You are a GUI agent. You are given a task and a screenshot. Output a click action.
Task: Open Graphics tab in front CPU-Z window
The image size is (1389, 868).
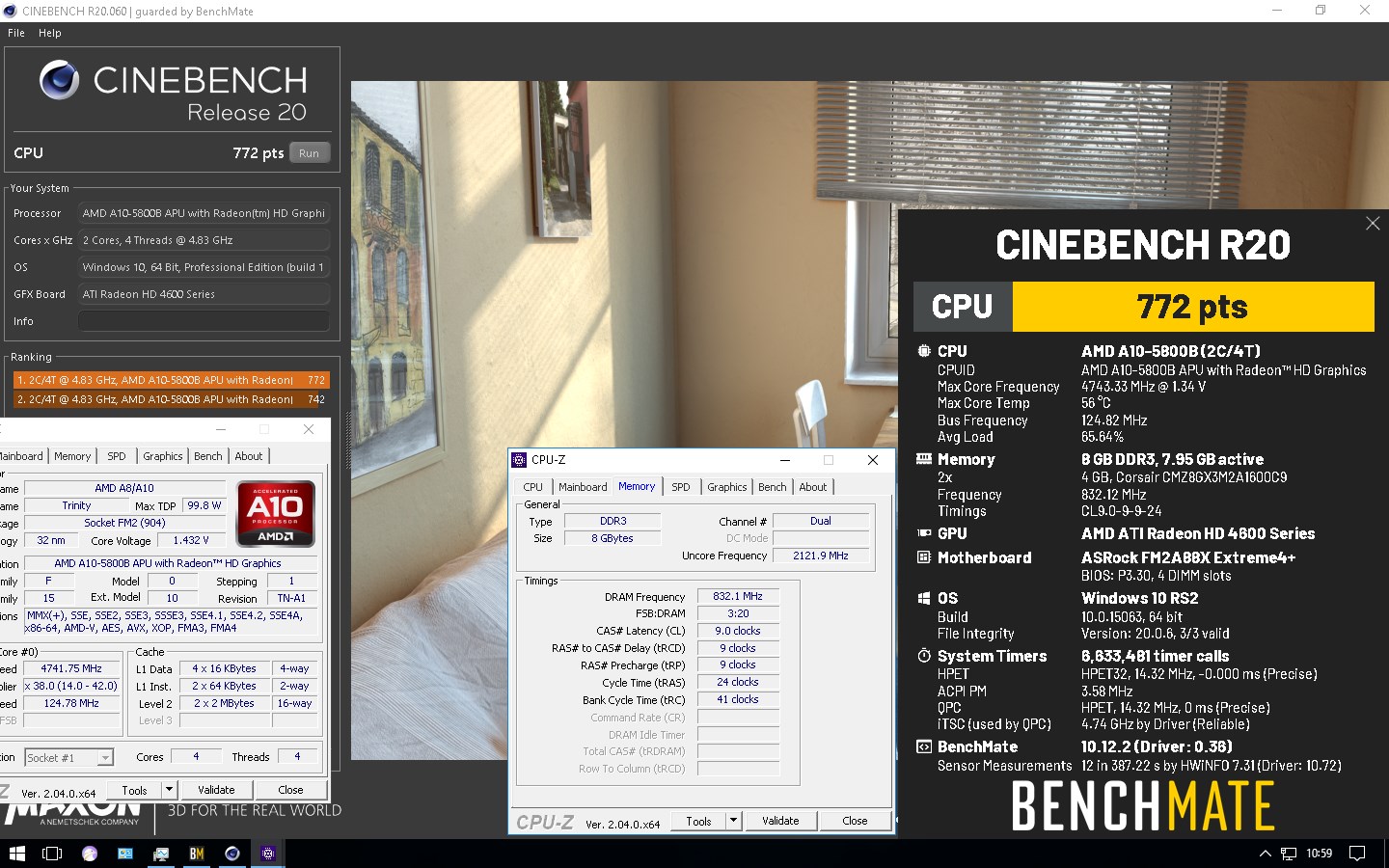coord(726,487)
